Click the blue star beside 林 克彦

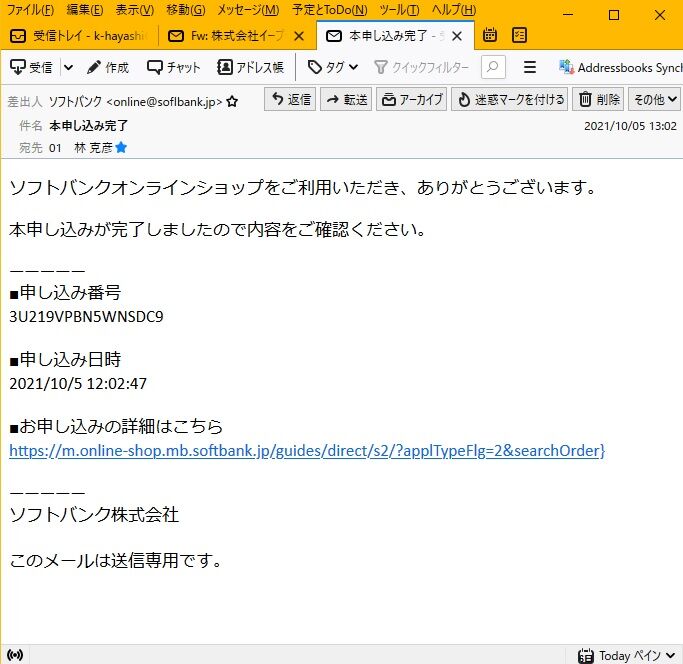point(121,148)
